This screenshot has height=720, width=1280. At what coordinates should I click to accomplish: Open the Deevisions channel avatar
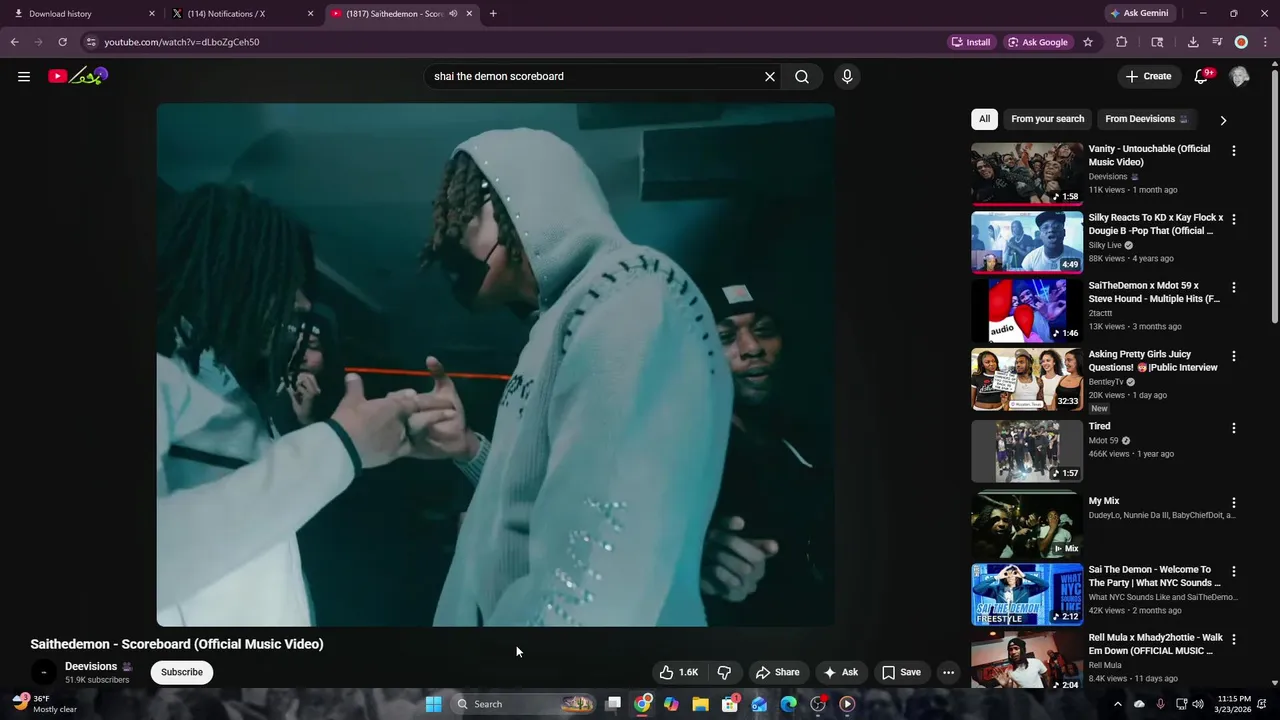click(x=43, y=672)
